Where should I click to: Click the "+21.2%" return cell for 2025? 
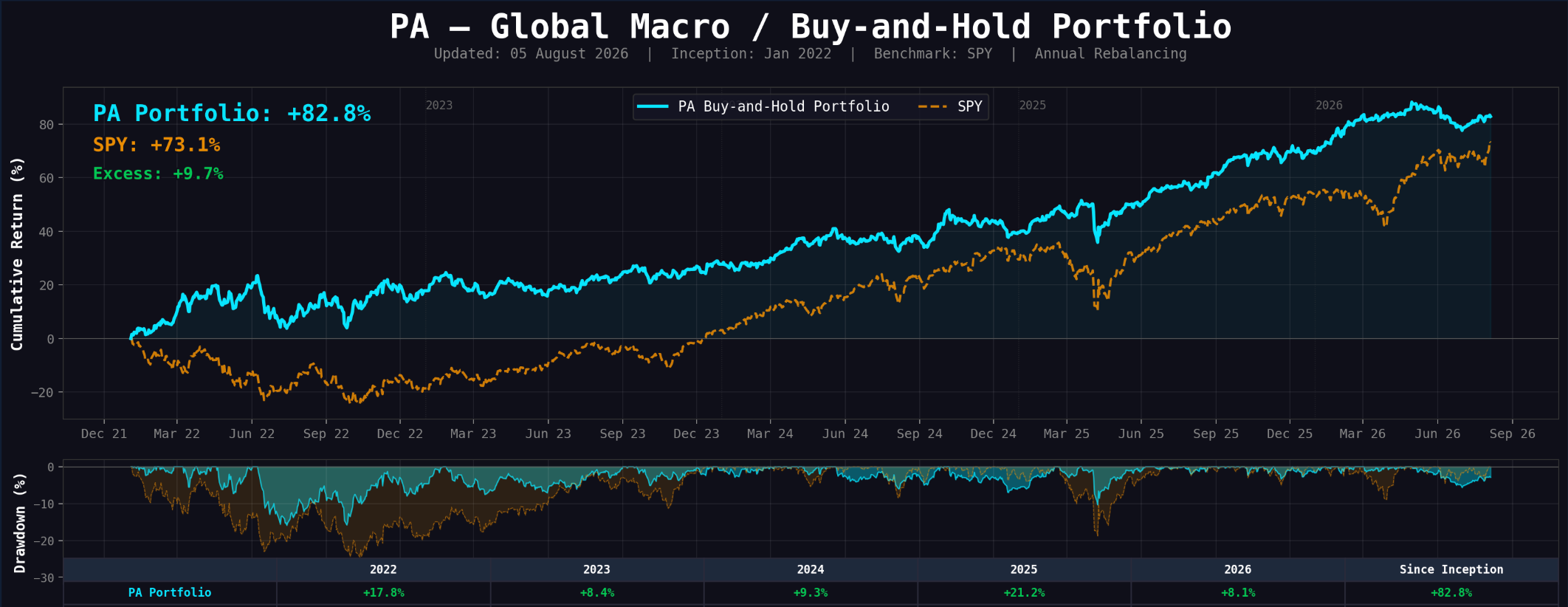[1024, 592]
